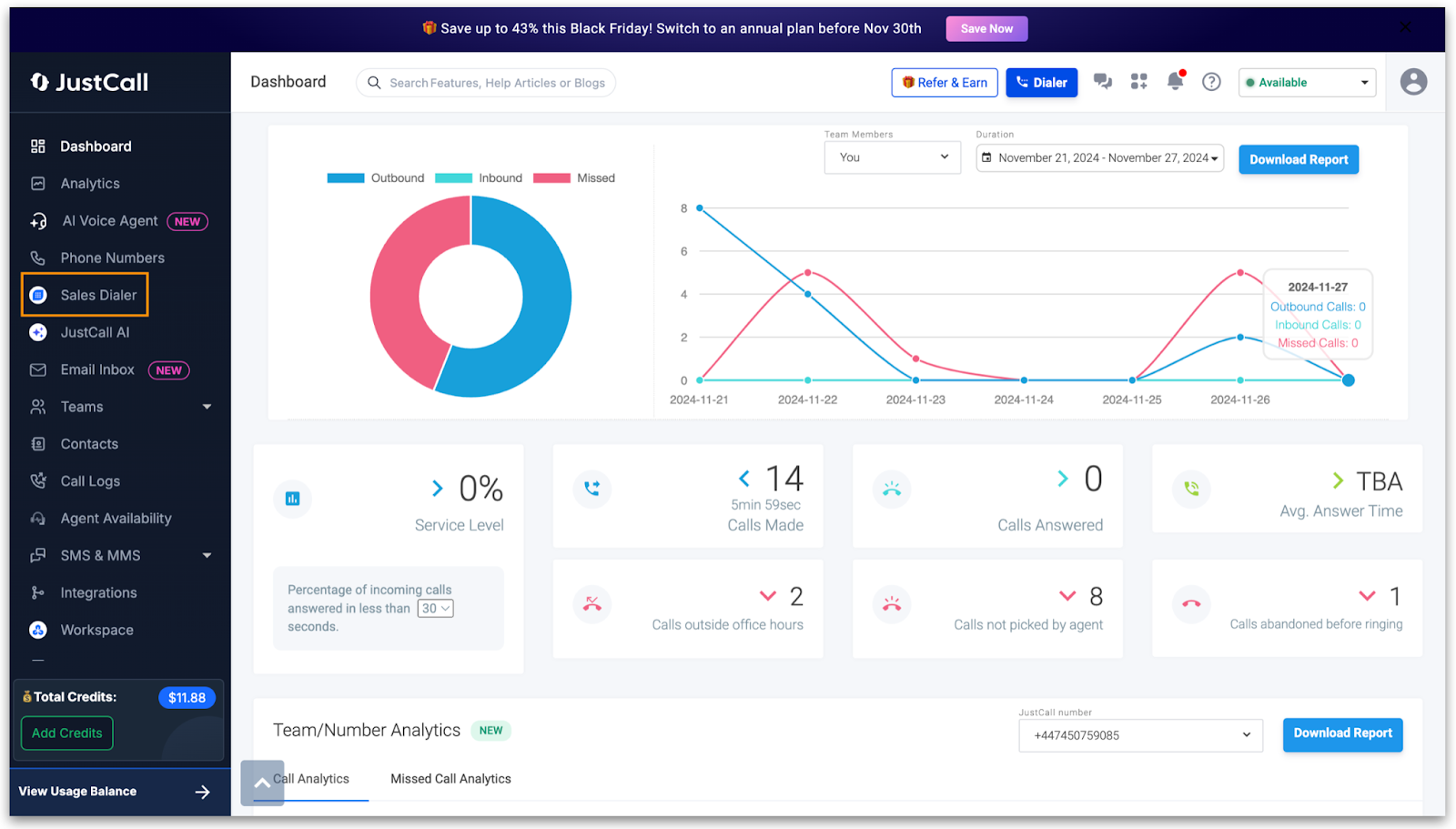Expand the Calls Answered chevron
This screenshot has width=1456, height=829.
tap(1063, 479)
